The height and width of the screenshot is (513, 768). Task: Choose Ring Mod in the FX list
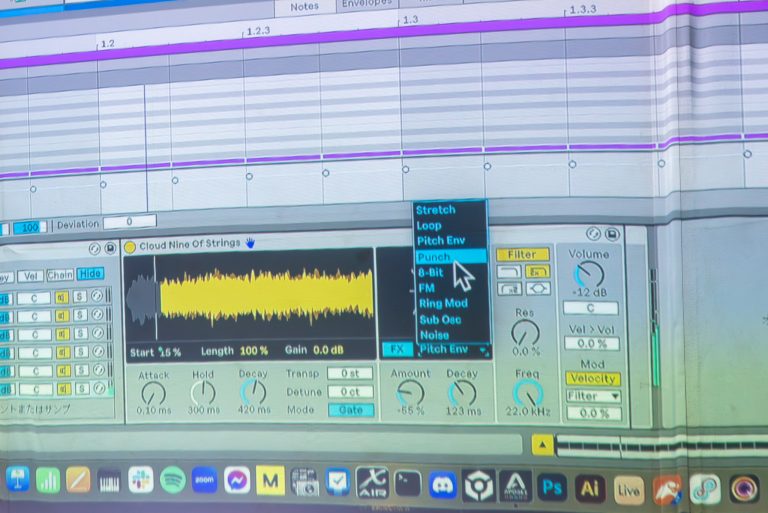[442, 303]
